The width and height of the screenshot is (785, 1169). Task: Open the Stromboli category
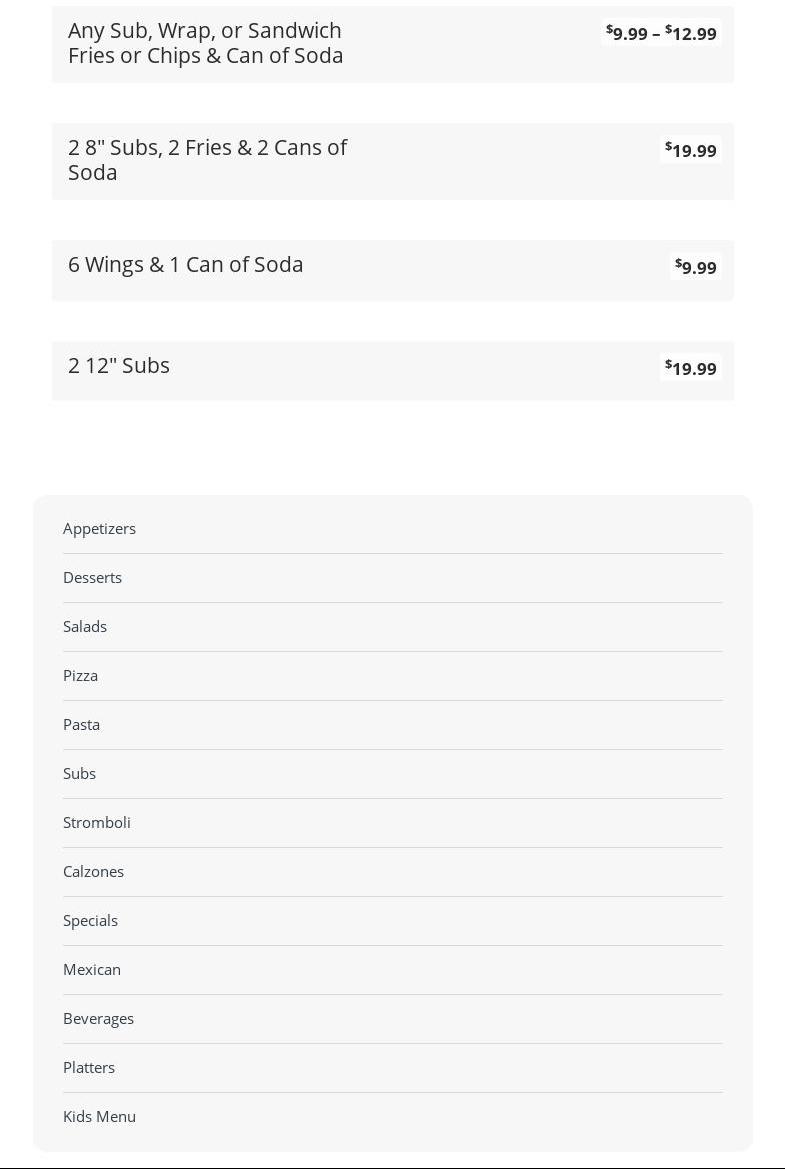click(x=97, y=822)
